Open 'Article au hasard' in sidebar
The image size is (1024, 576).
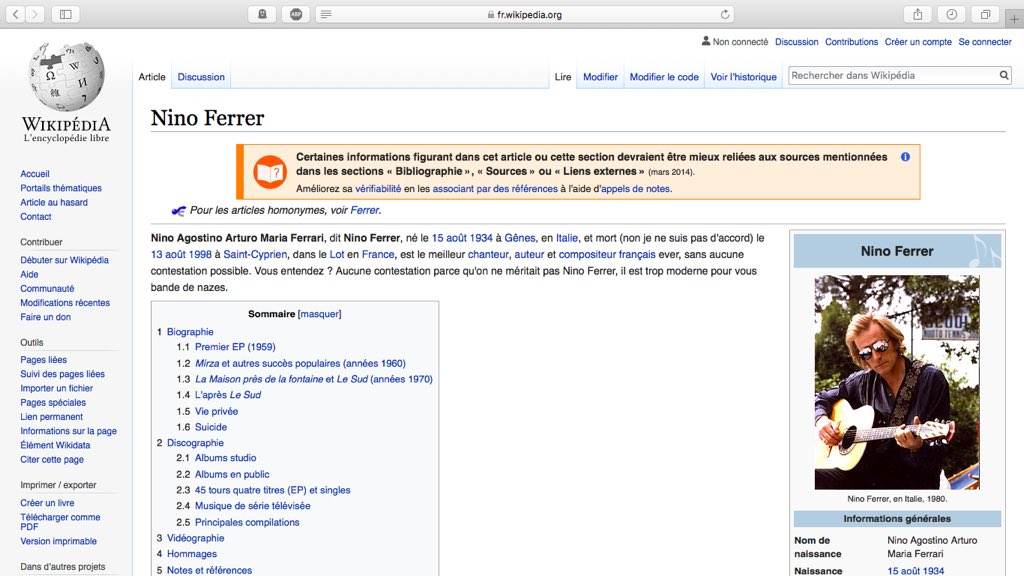[x=54, y=202]
